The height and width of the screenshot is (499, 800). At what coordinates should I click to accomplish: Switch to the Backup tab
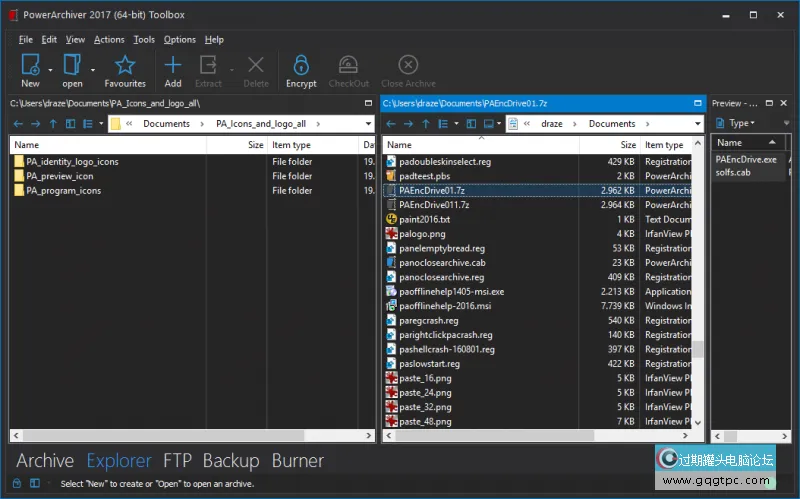(231, 461)
